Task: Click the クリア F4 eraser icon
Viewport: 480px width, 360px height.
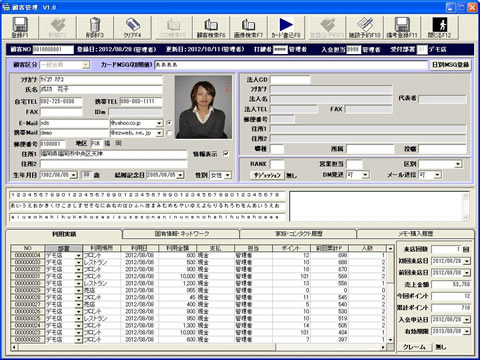Action: pyautogui.click(x=132, y=27)
